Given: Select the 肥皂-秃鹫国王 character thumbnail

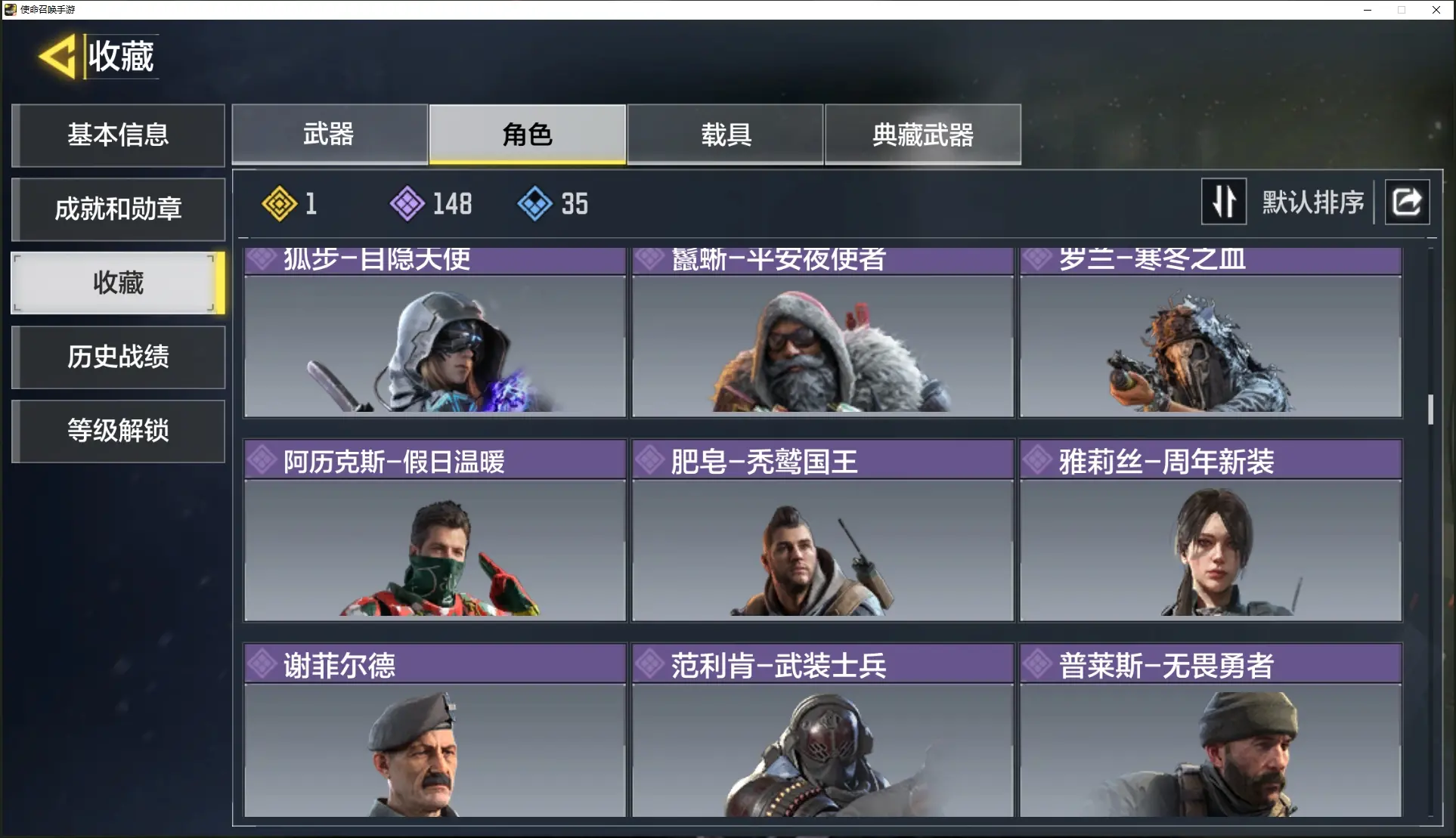Looking at the screenshot, I should [822, 550].
